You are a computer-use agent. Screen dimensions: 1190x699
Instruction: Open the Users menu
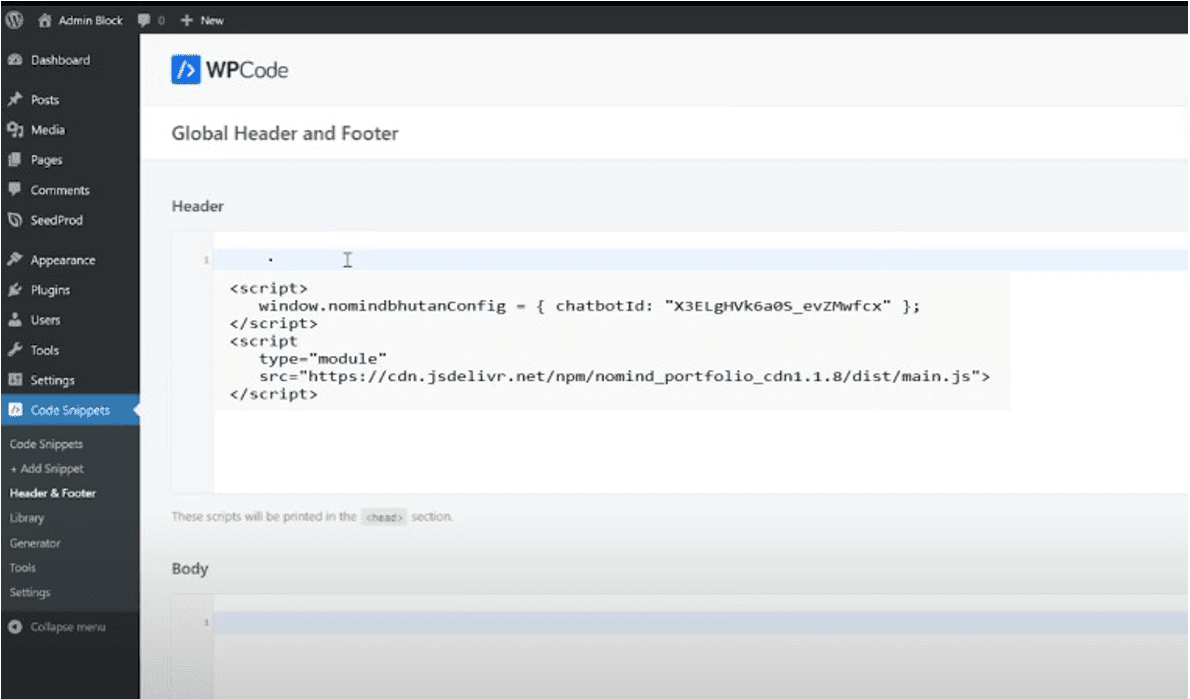[x=45, y=320]
